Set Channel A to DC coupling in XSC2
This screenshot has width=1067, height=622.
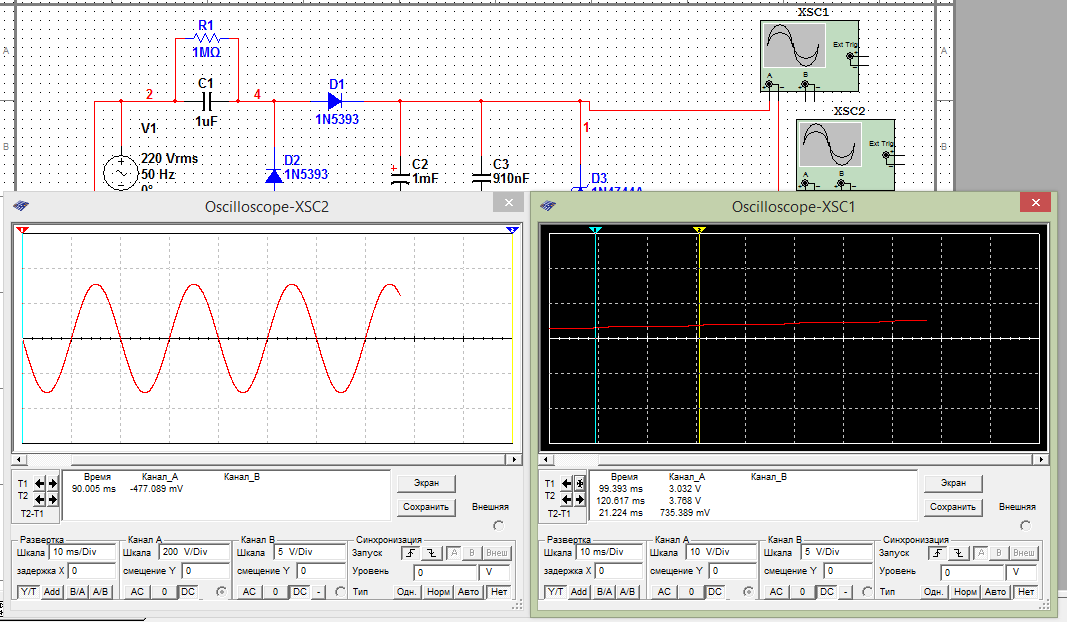click(x=188, y=591)
